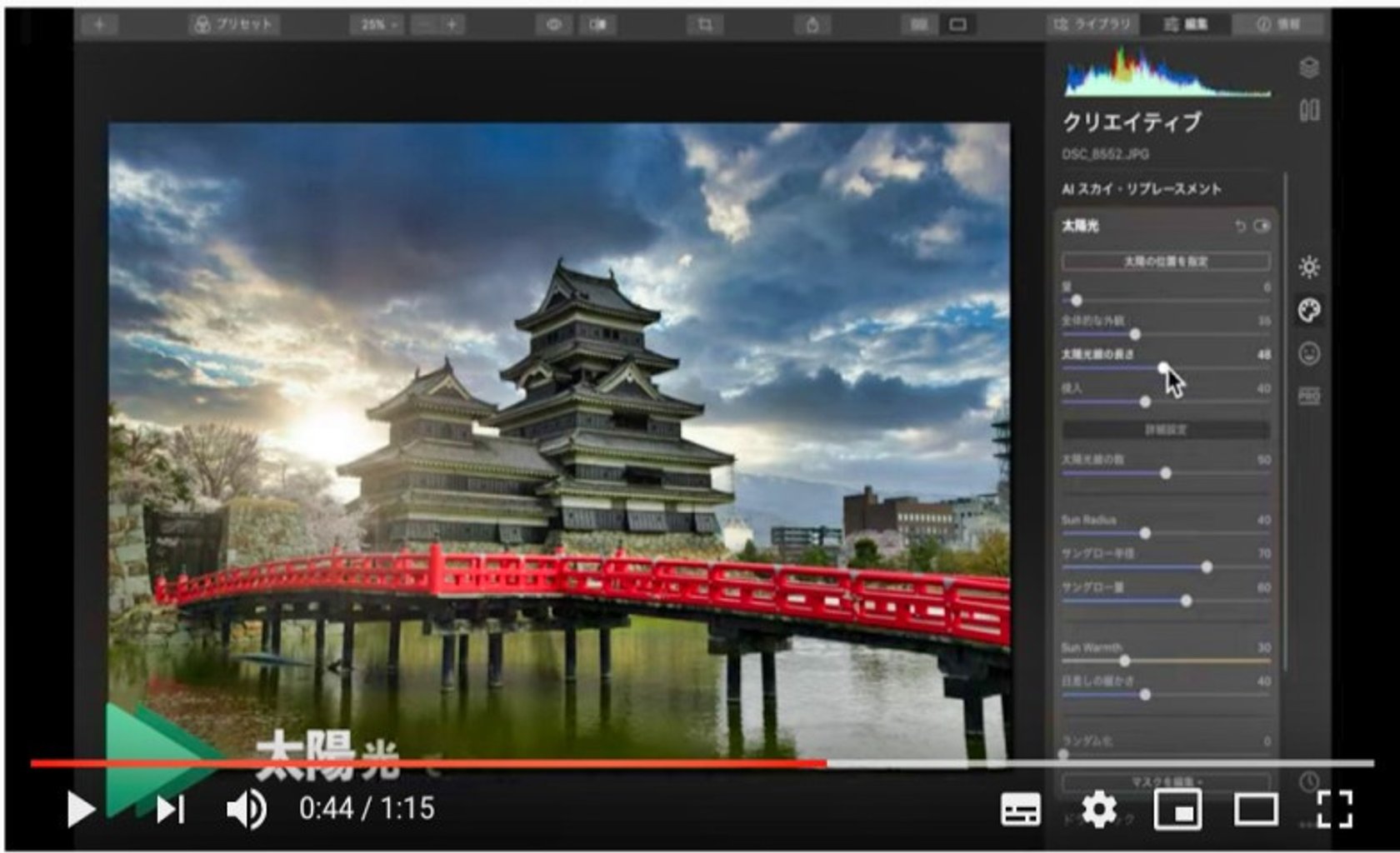Reset the 太陽光 tool with undo arrow
The image size is (1400, 853).
pos(1240,227)
